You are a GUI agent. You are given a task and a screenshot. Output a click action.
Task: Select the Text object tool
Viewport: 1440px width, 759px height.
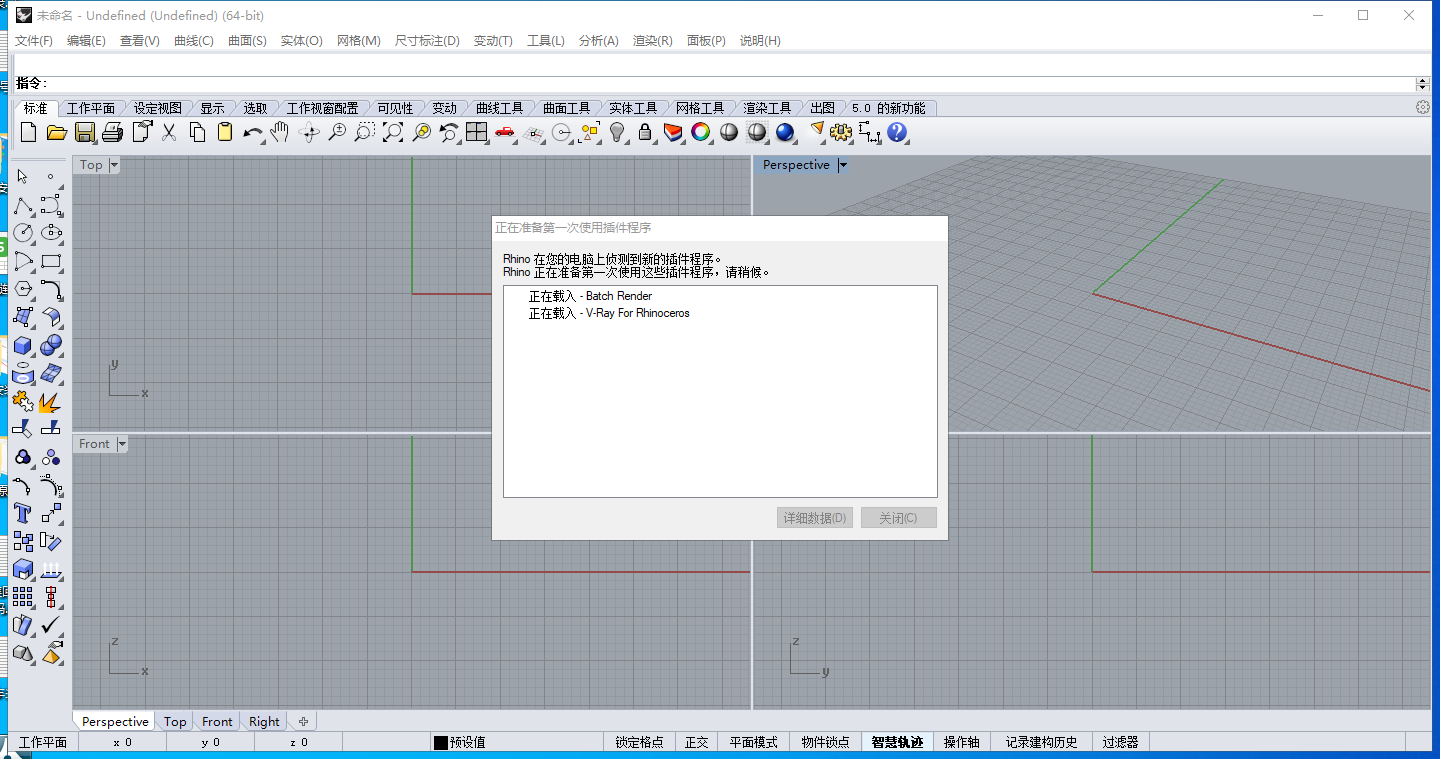23,513
